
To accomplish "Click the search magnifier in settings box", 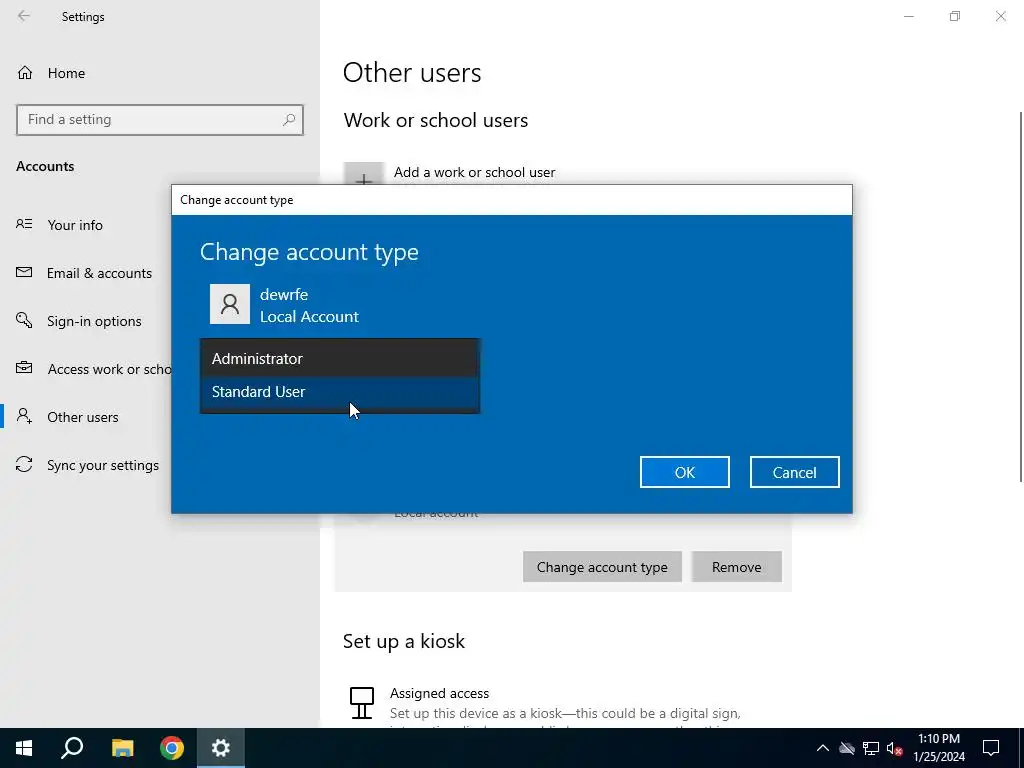I will click(x=289, y=120).
